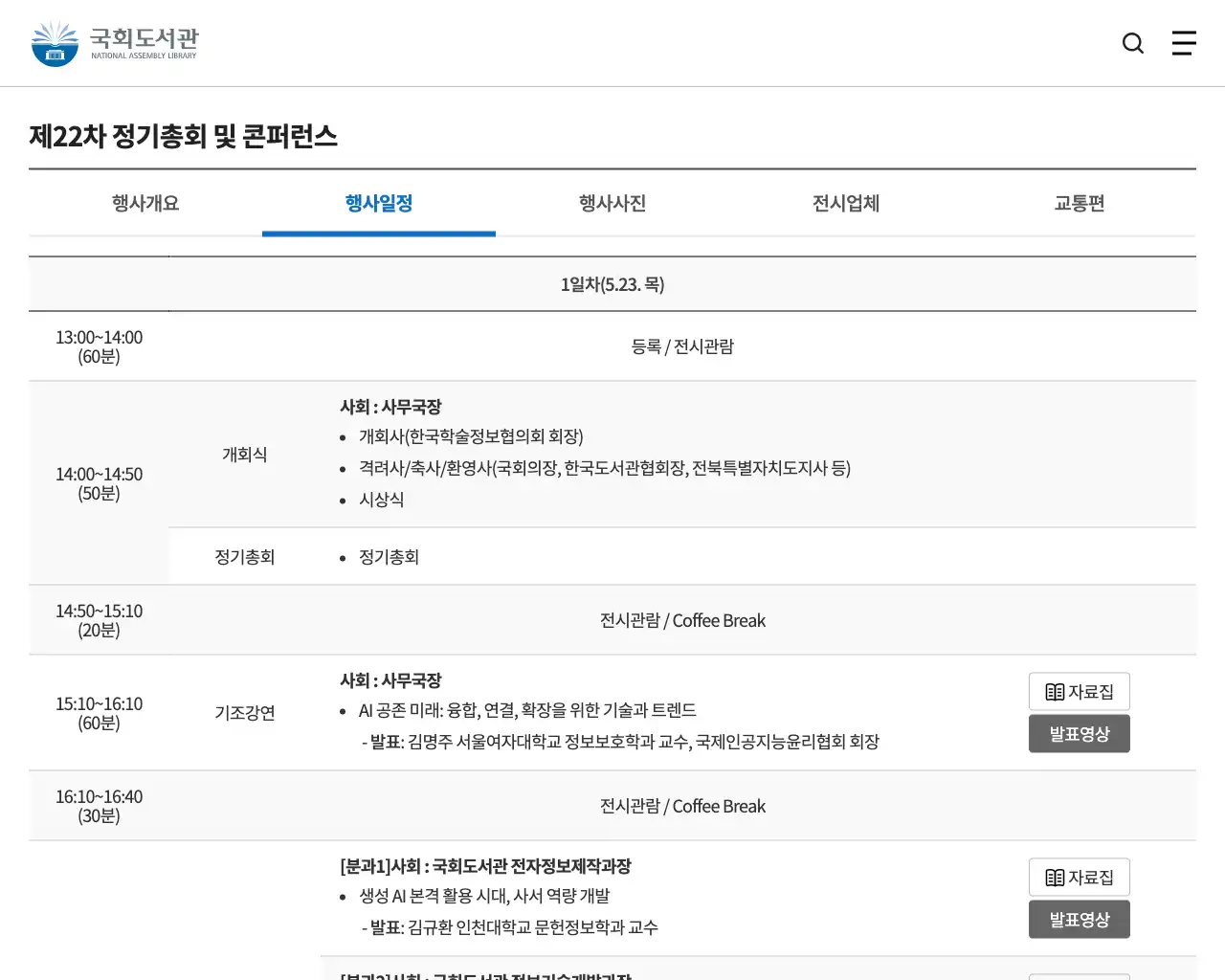Open the 전시업체 tab
This screenshot has height=980, width=1225.
point(844,203)
